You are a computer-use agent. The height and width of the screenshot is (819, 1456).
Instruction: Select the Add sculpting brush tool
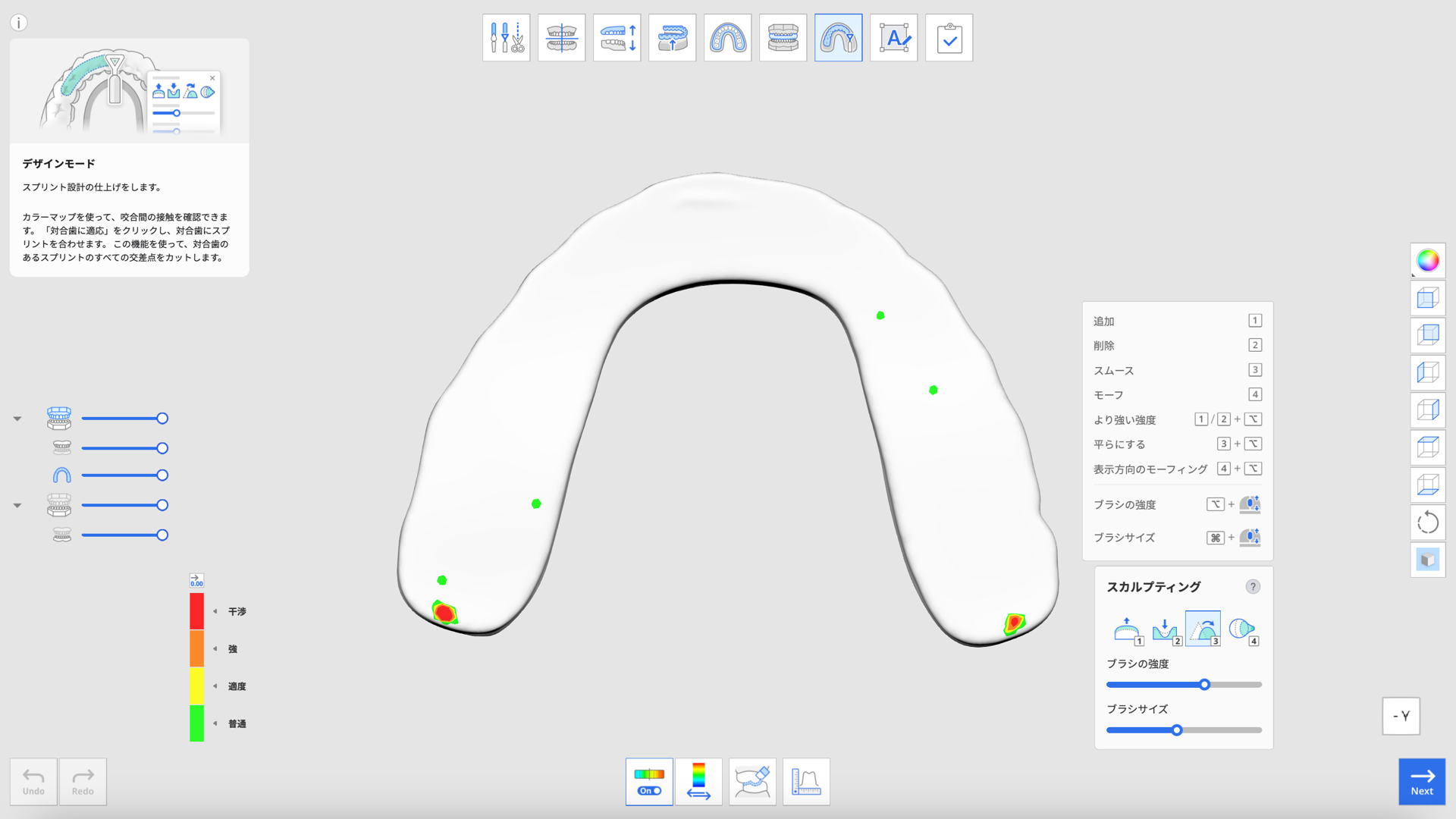[1128, 629]
